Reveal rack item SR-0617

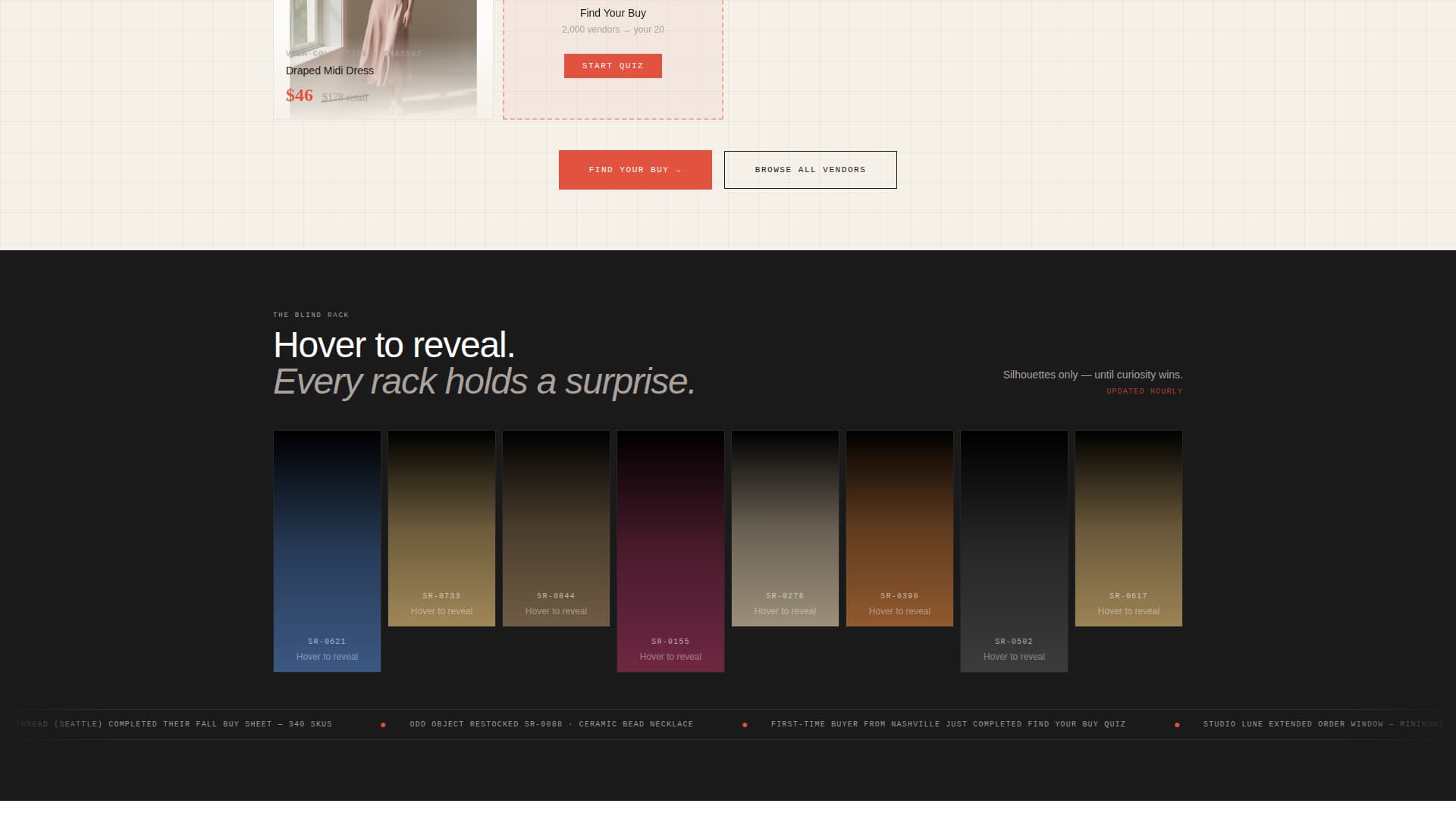point(1128,529)
